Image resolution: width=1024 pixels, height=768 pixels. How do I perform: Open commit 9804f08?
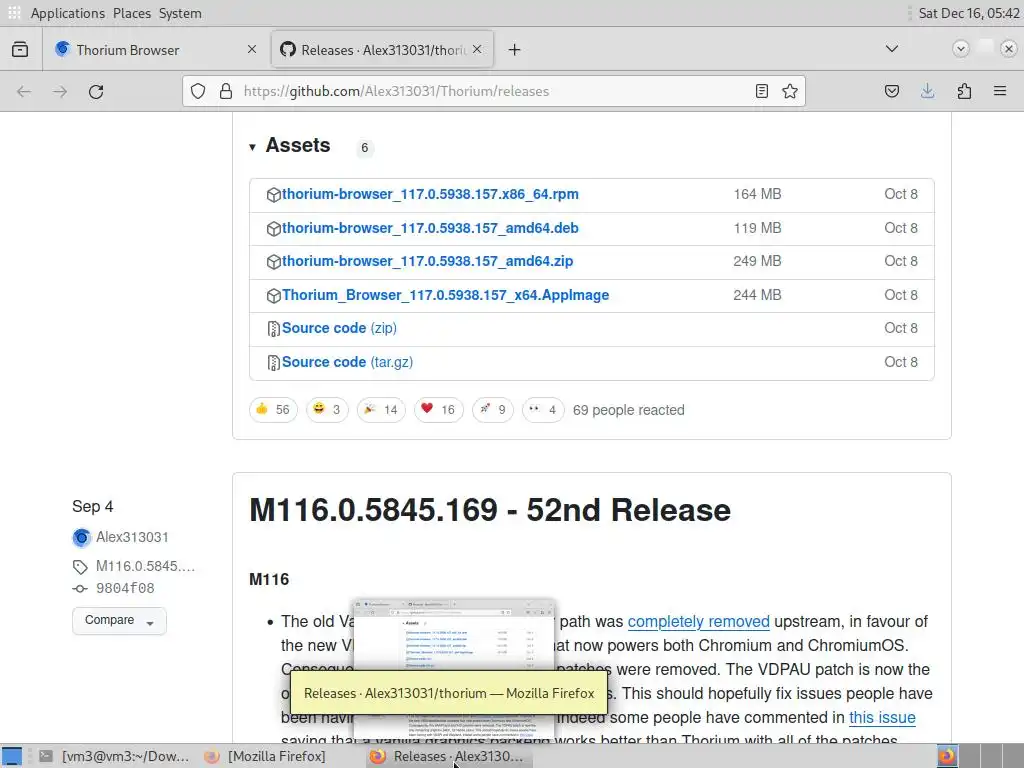tap(125, 588)
